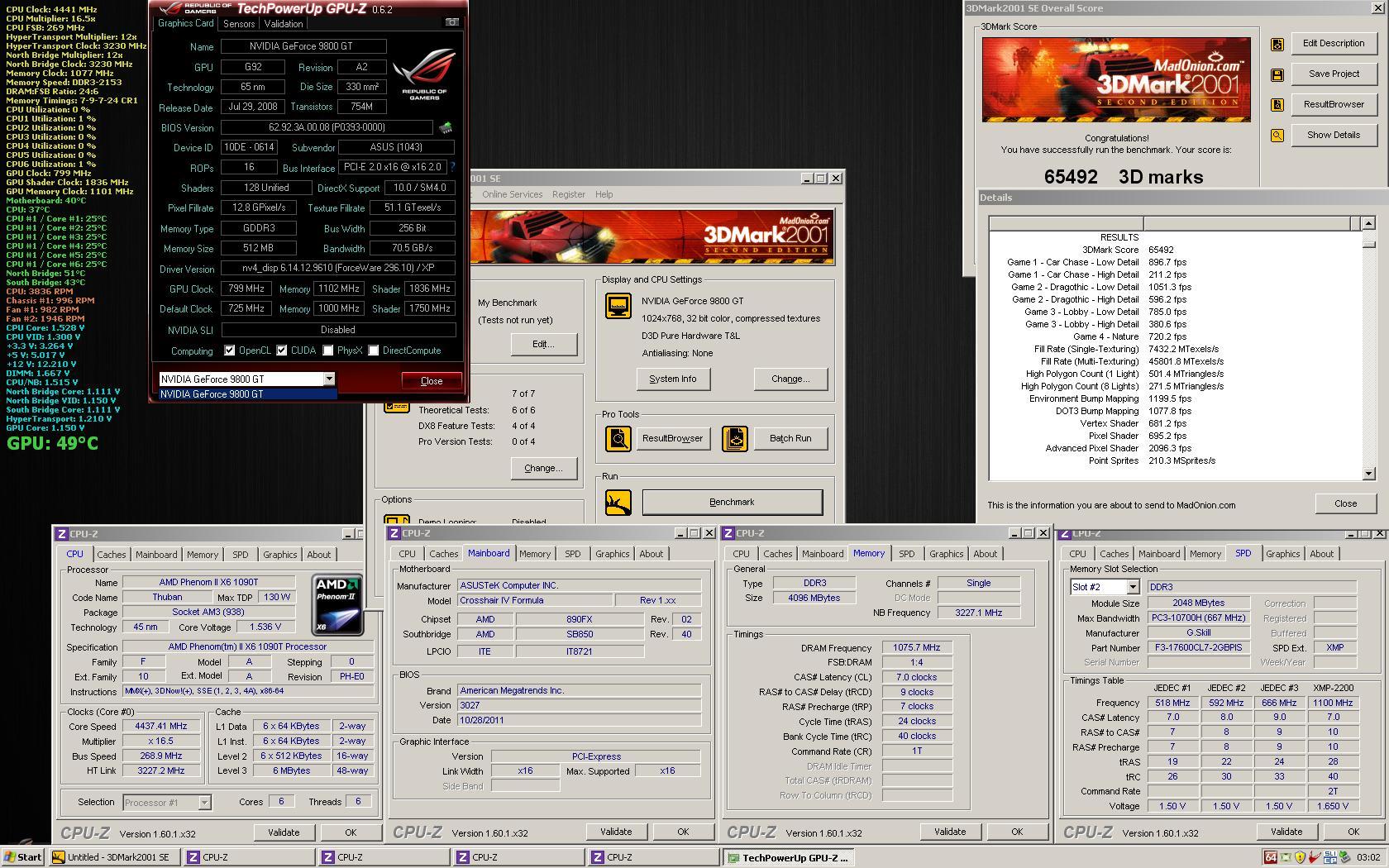Open the Validation tab in GPU-Z
Screen dimensions: 1389x868
tap(284, 24)
